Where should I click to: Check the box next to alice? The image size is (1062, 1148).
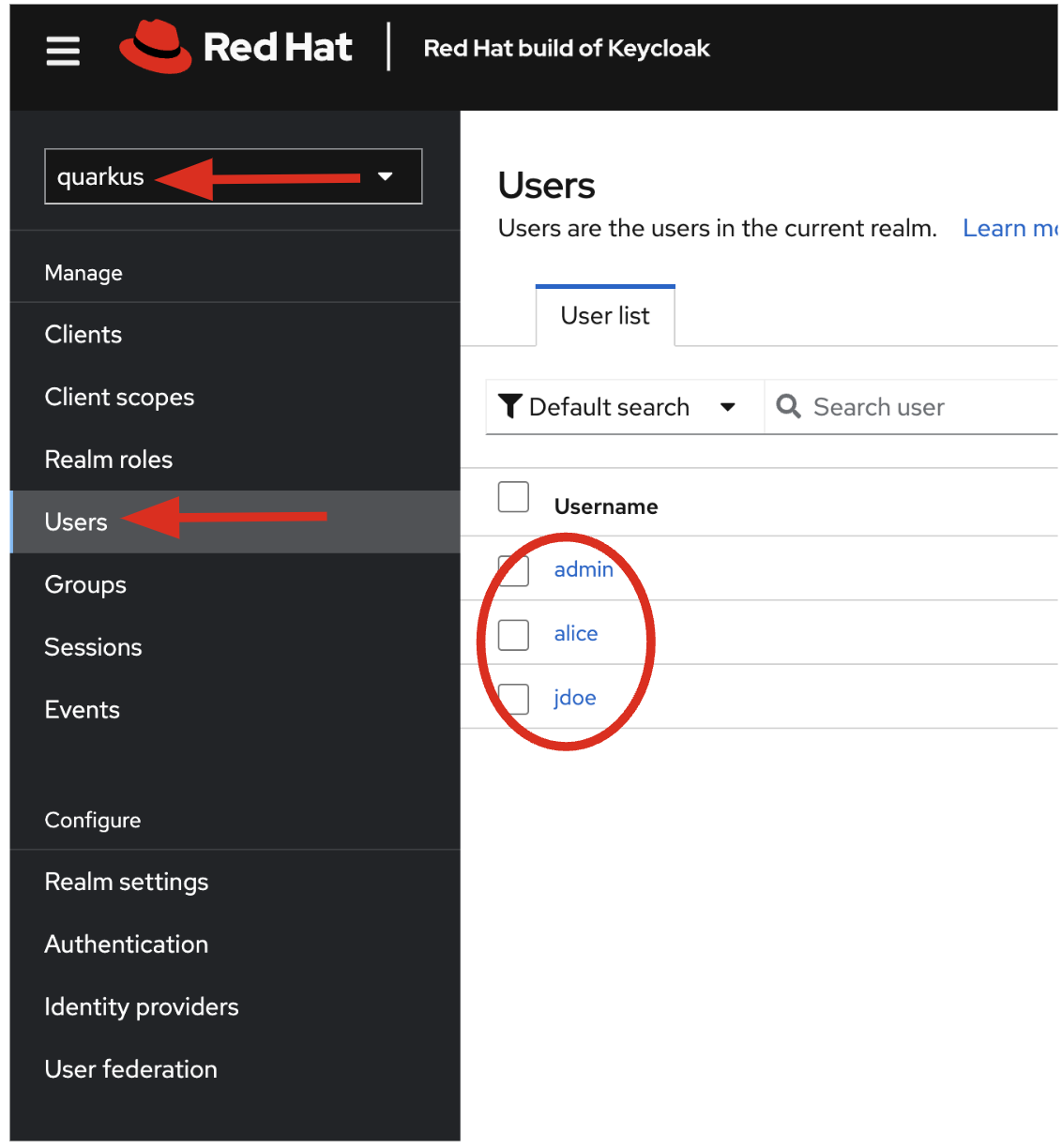point(513,635)
